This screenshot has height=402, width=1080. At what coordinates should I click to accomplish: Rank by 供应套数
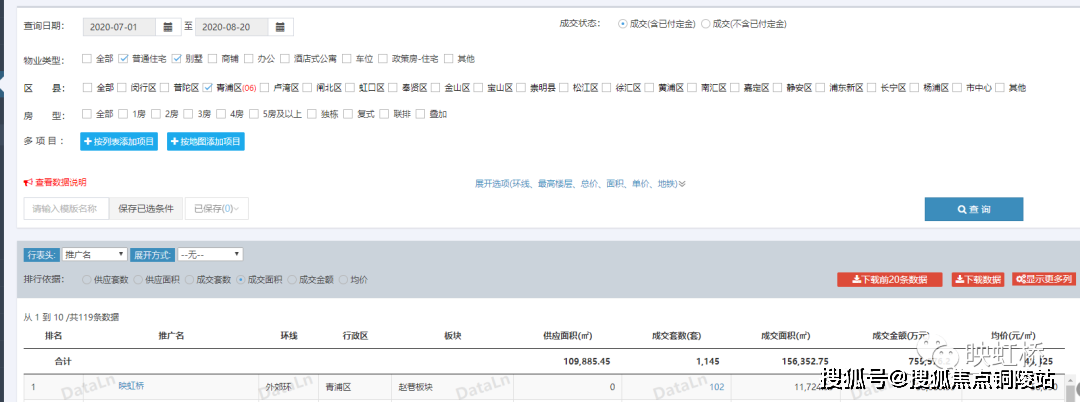click(x=86, y=280)
